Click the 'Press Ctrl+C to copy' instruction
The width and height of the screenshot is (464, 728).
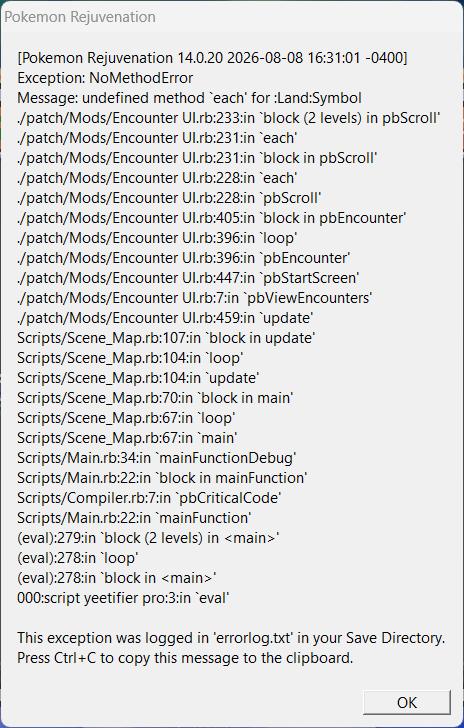click(x=185, y=658)
